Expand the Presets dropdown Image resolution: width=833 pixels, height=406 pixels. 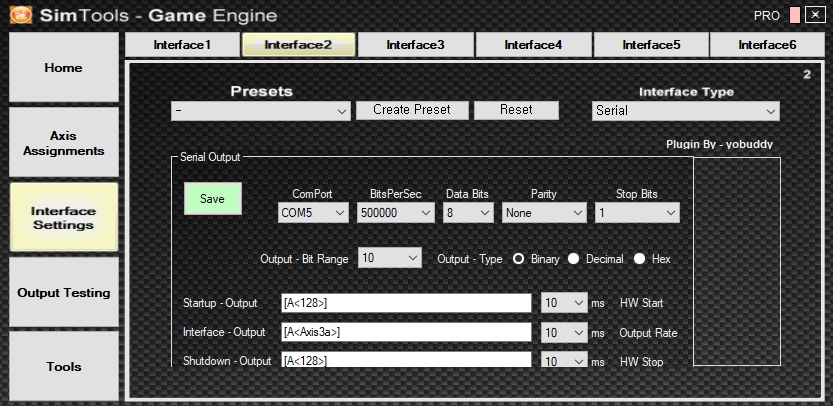(261, 111)
